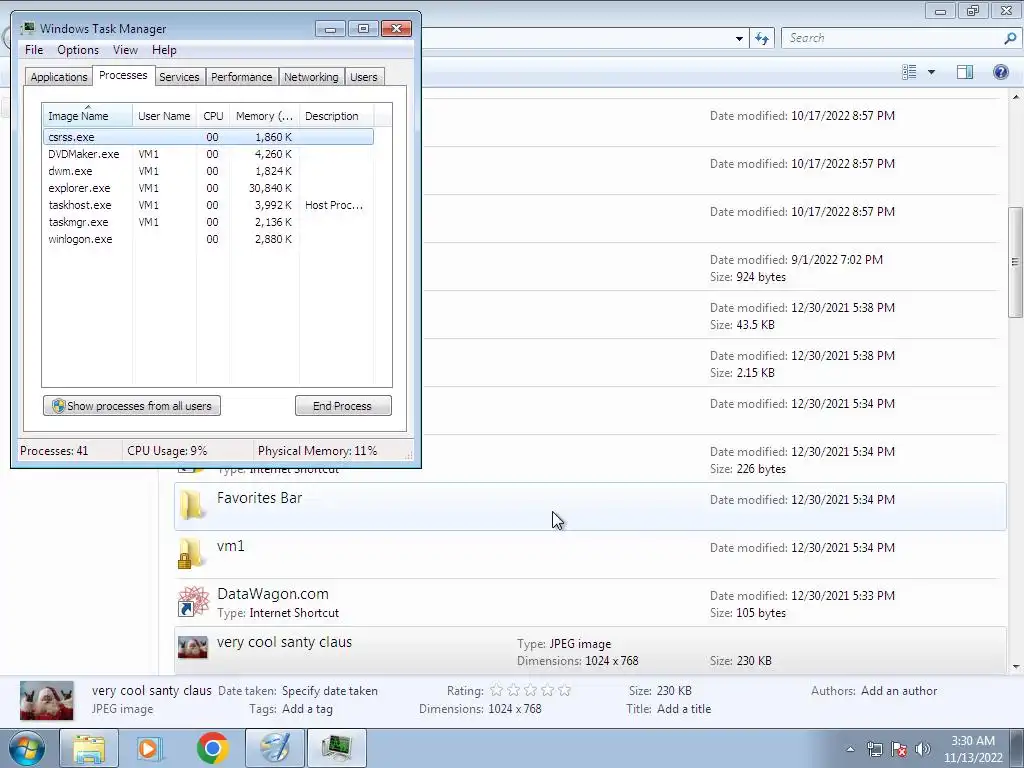The height and width of the screenshot is (768, 1024).
Task: Click the Explorer vertical scrollbar thumb
Action: coord(1016,261)
